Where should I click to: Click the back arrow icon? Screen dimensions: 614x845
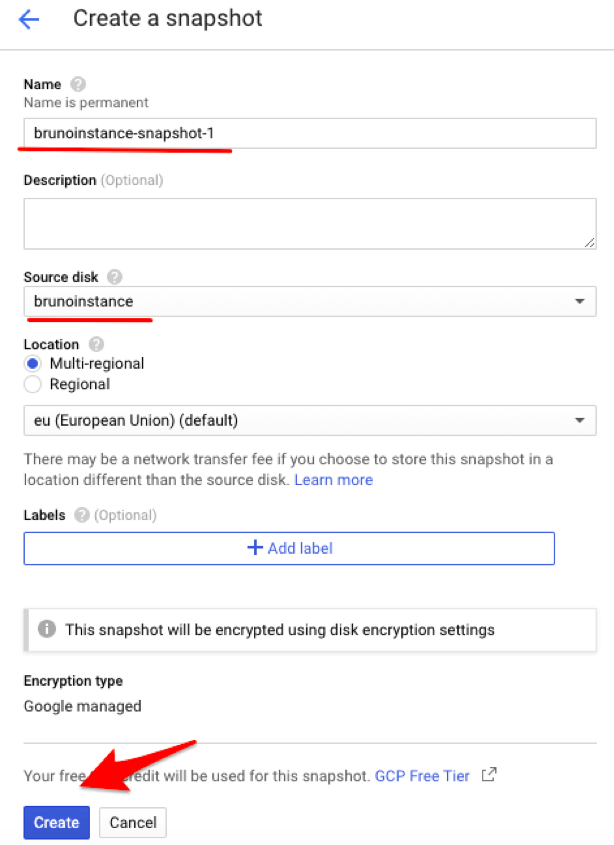29,19
